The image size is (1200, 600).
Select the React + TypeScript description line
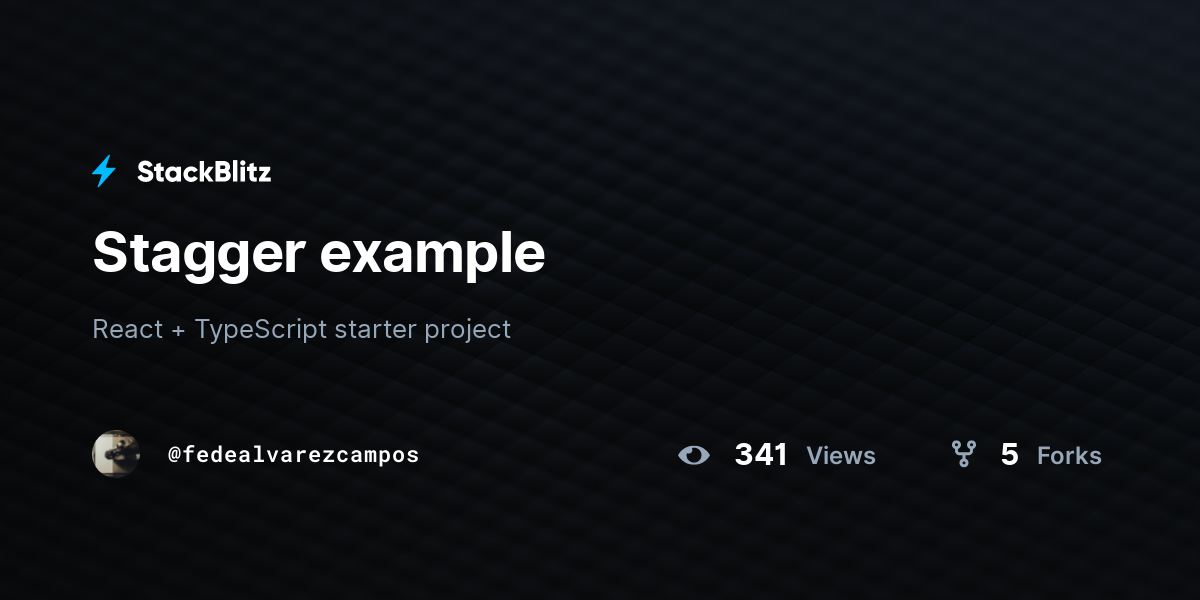click(302, 329)
